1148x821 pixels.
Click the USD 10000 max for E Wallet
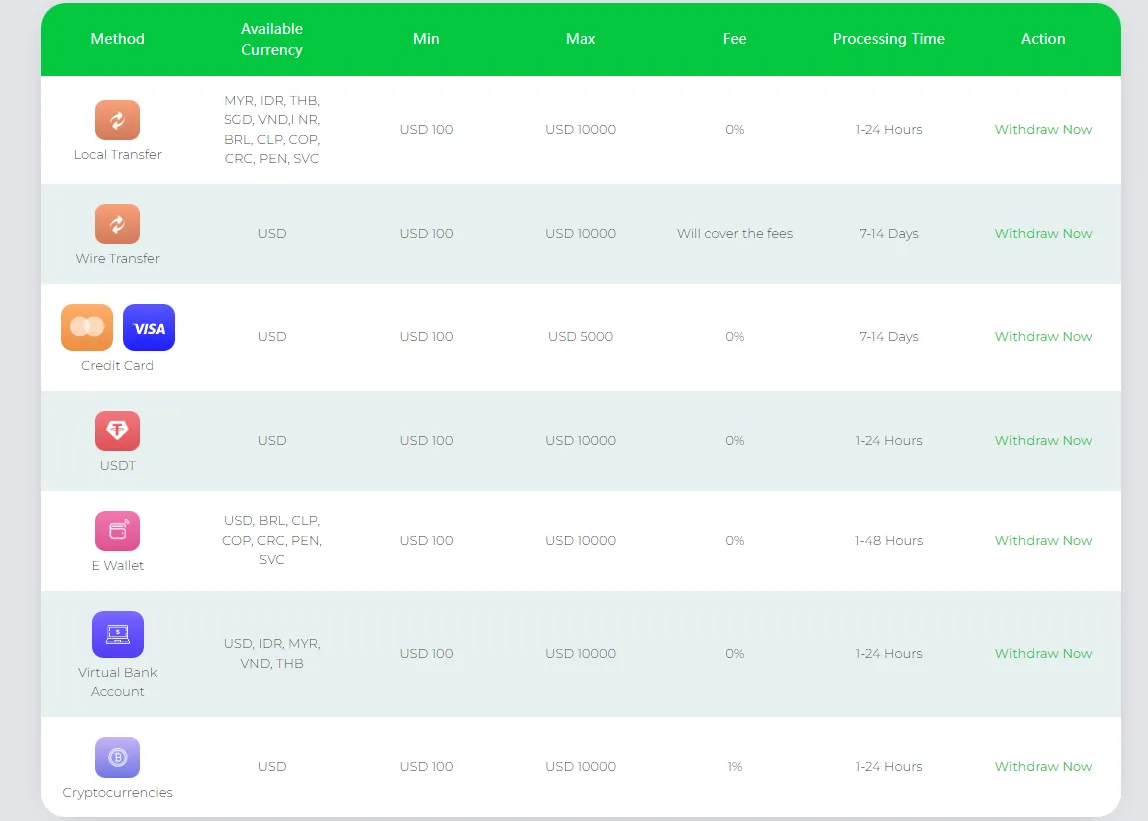point(581,540)
